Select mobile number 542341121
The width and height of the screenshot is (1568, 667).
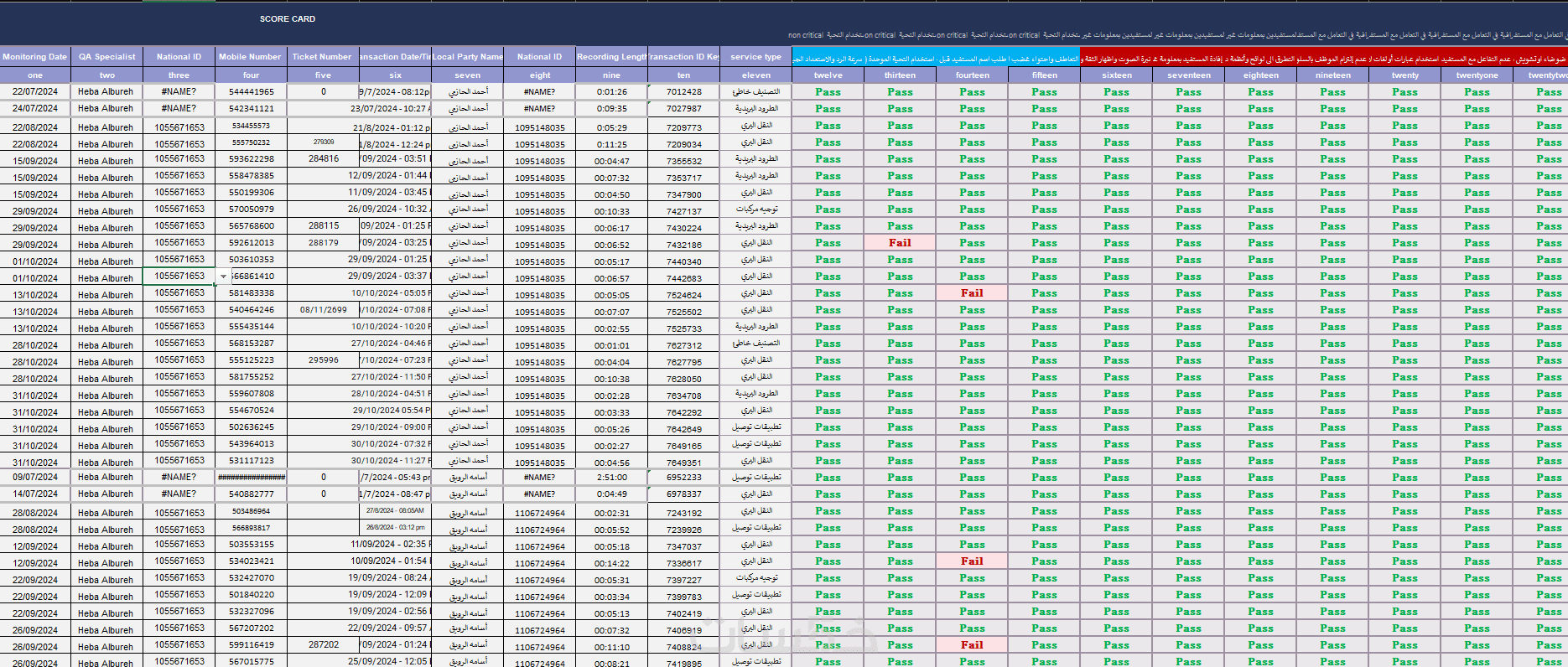tap(251, 109)
